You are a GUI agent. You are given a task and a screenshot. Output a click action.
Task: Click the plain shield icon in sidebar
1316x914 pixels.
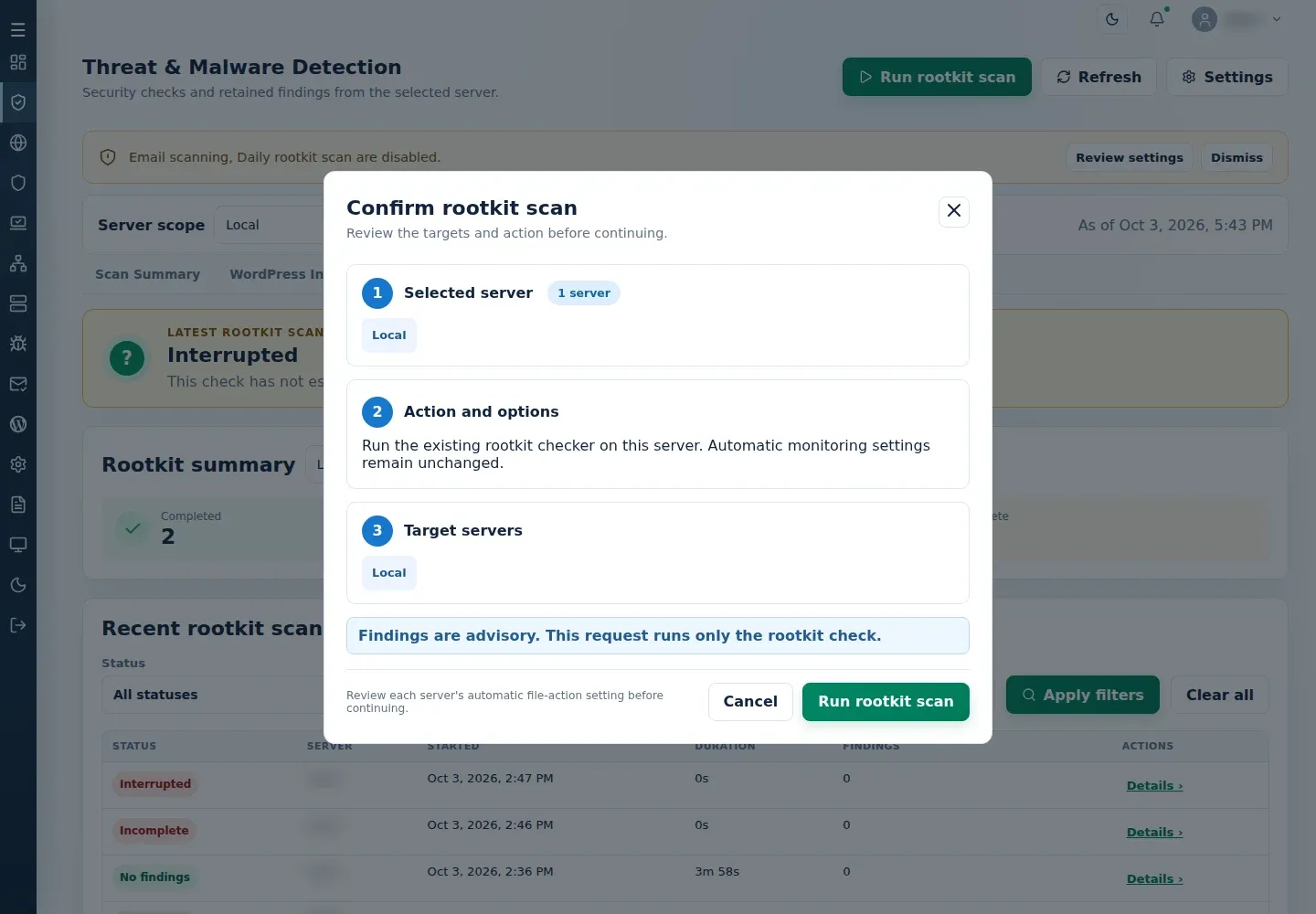click(18, 183)
